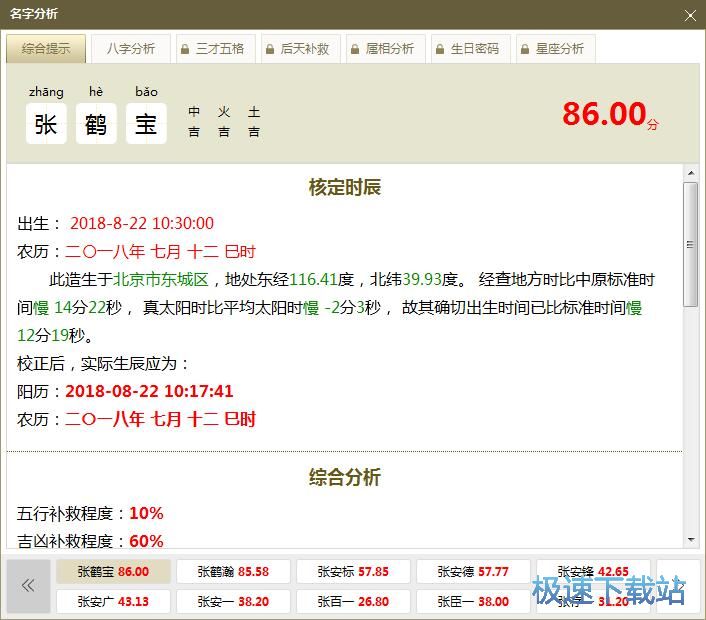Switch to the 综合提示 tab
This screenshot has height=620, width=706.
[46, 49]
